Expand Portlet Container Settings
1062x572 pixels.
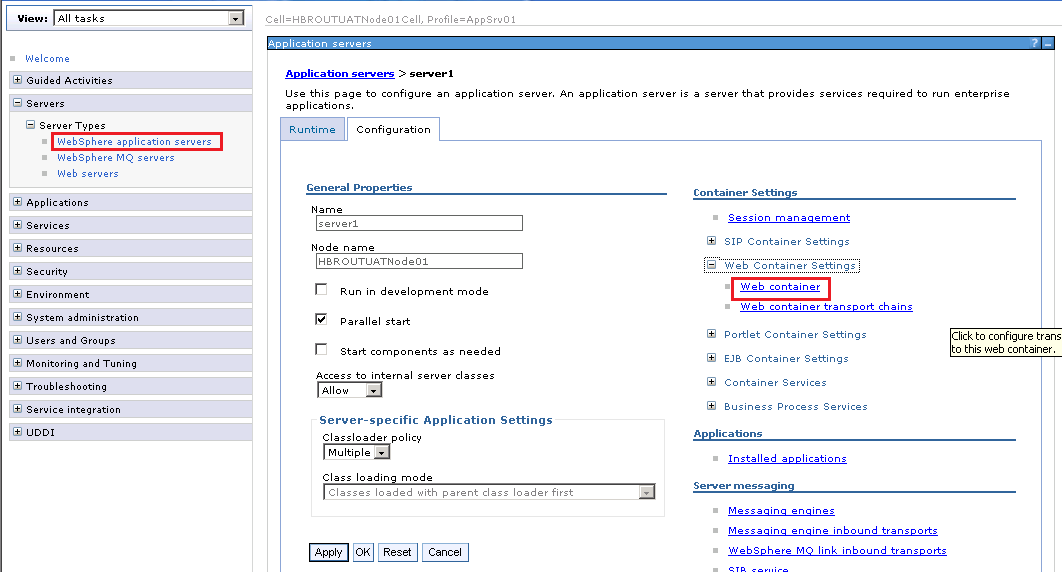tap(711, 334)
